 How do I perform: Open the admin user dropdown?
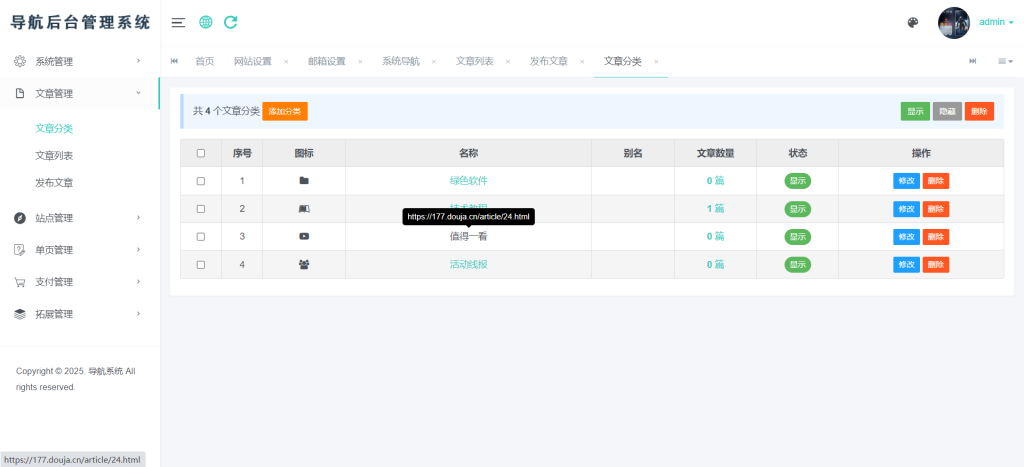(996, 22)
